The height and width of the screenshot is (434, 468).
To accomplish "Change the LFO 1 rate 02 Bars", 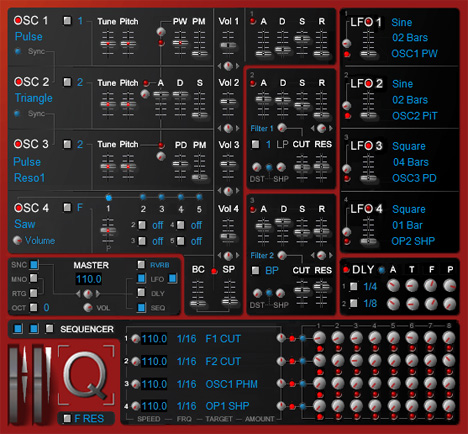I will click(x=410, y=37).
